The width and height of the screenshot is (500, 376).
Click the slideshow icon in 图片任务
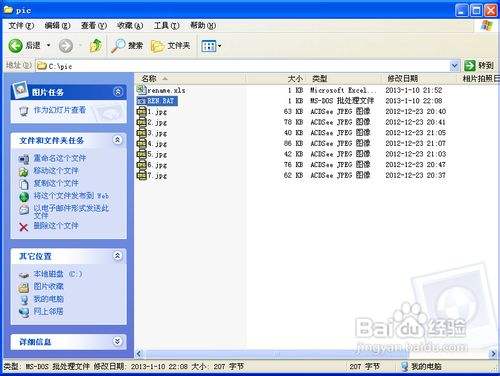(x=24, y=111)
